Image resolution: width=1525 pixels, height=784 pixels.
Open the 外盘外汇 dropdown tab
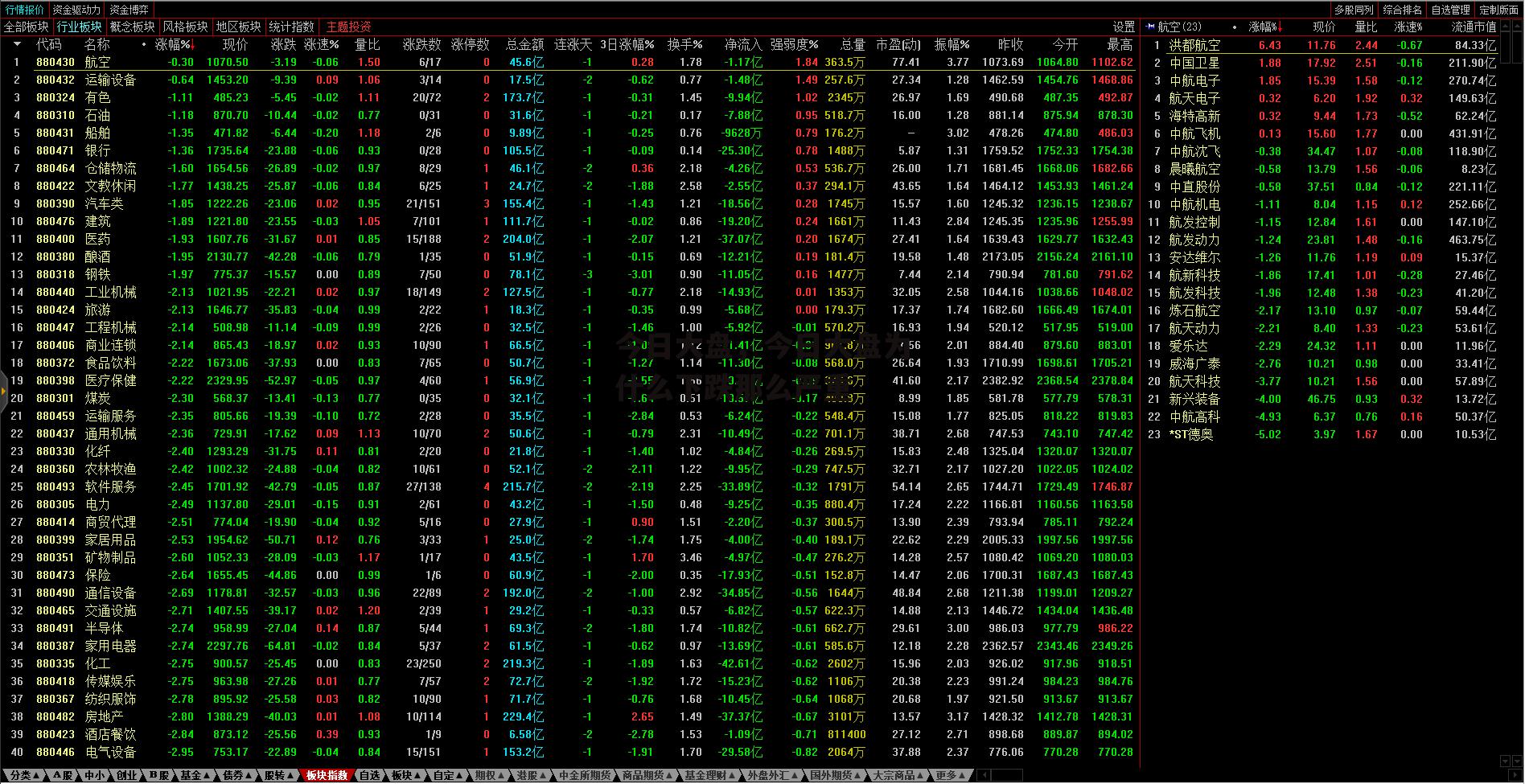click(772, 776)
